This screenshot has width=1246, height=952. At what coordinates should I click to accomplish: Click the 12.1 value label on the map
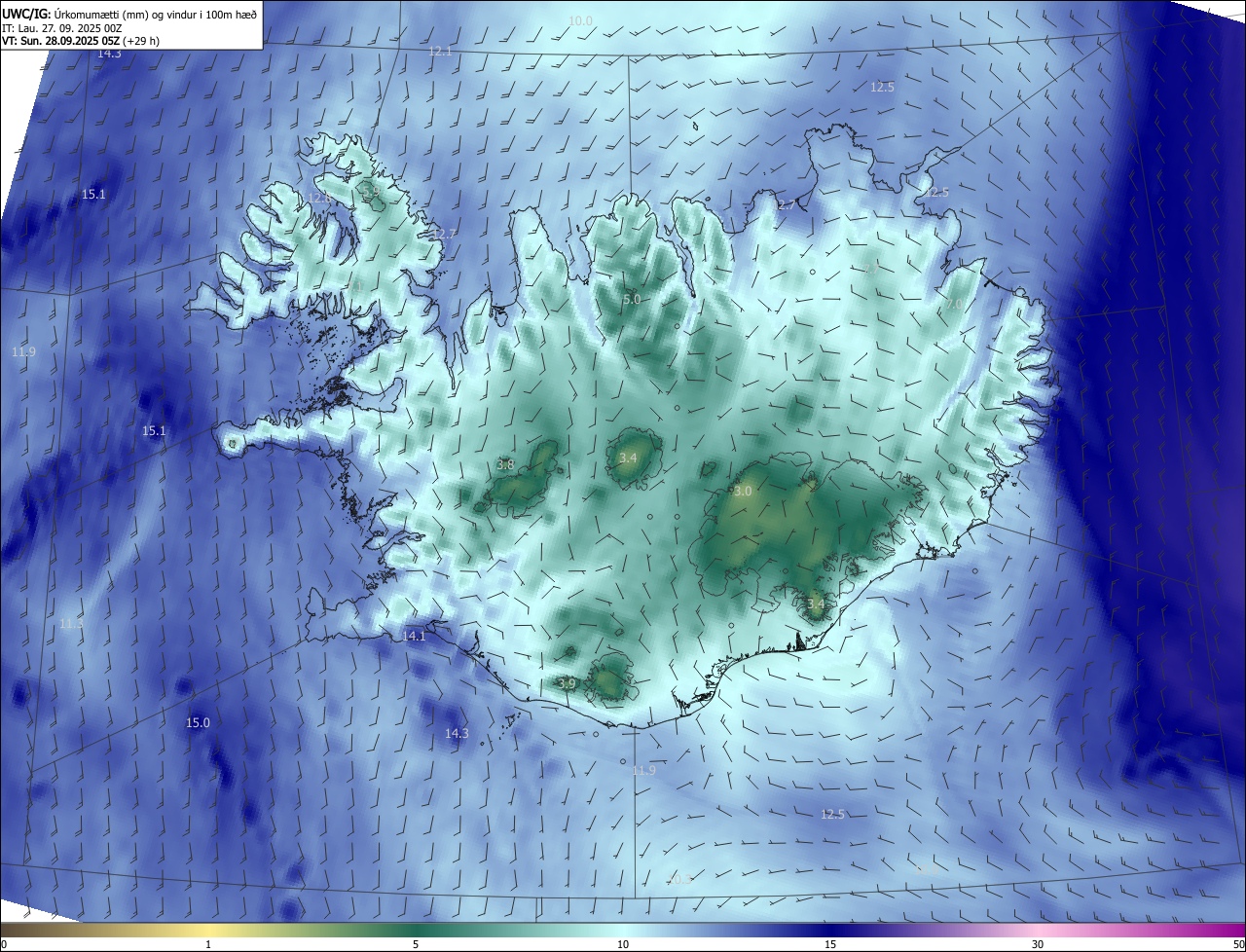(441, 51)
